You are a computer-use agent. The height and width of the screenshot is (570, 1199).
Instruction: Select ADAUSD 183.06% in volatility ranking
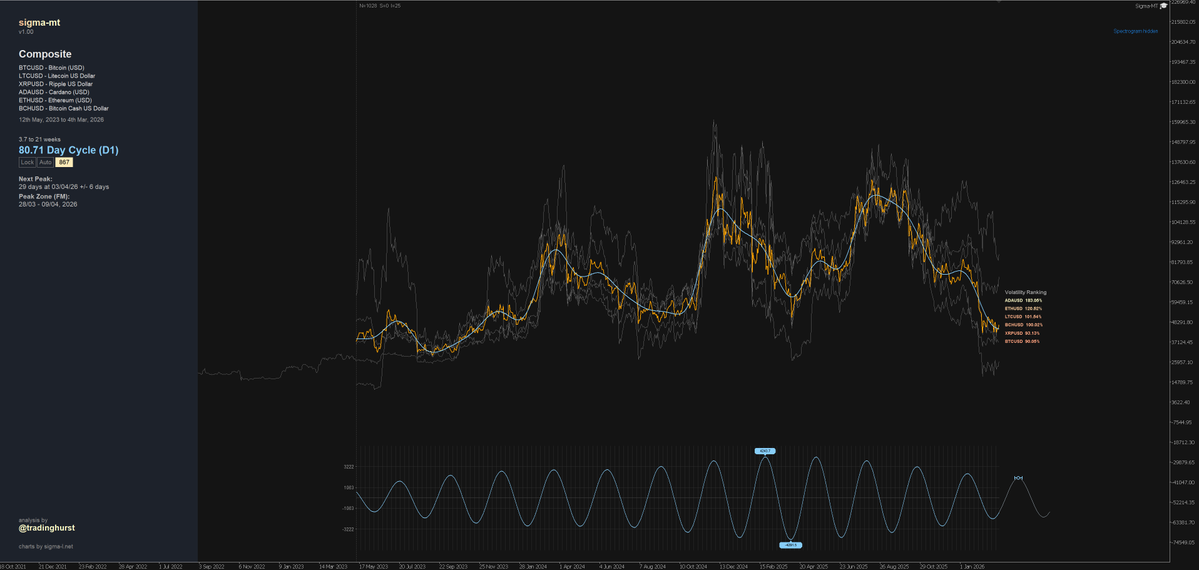1023,301
